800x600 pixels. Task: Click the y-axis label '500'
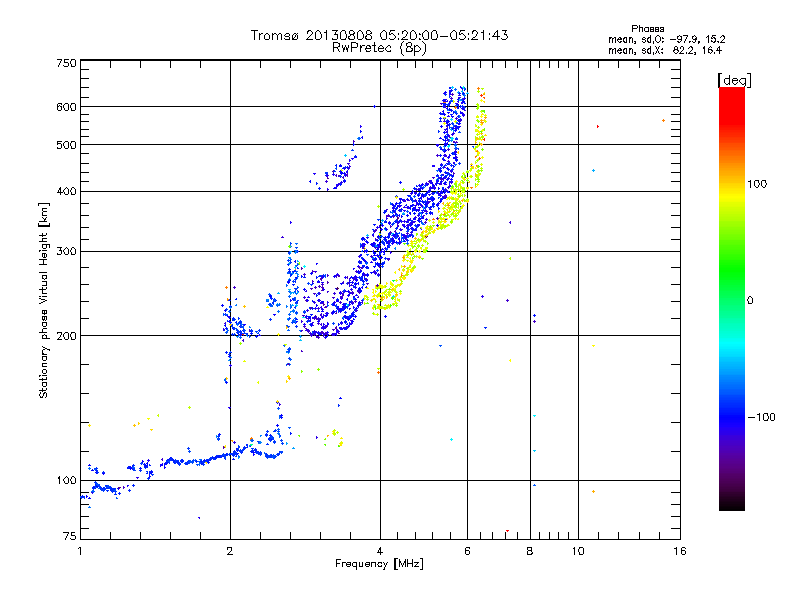(x=66, y=145)
